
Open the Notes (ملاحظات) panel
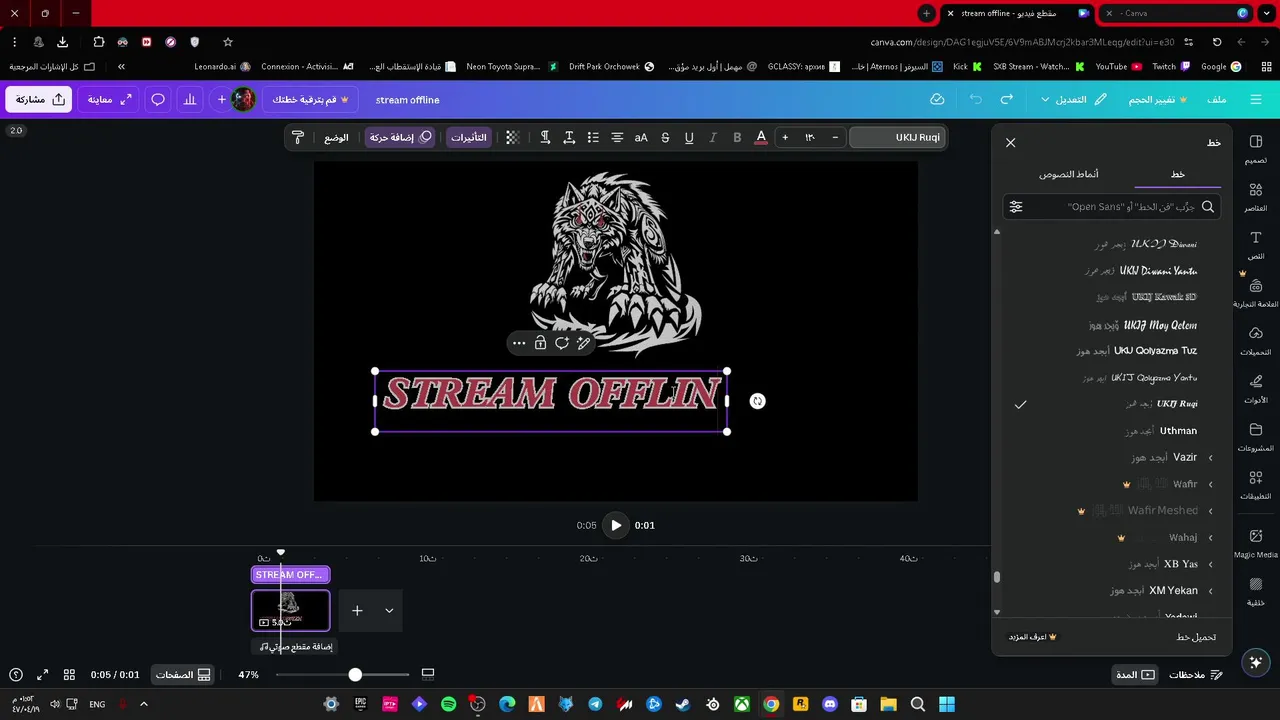pos(1196,675)
